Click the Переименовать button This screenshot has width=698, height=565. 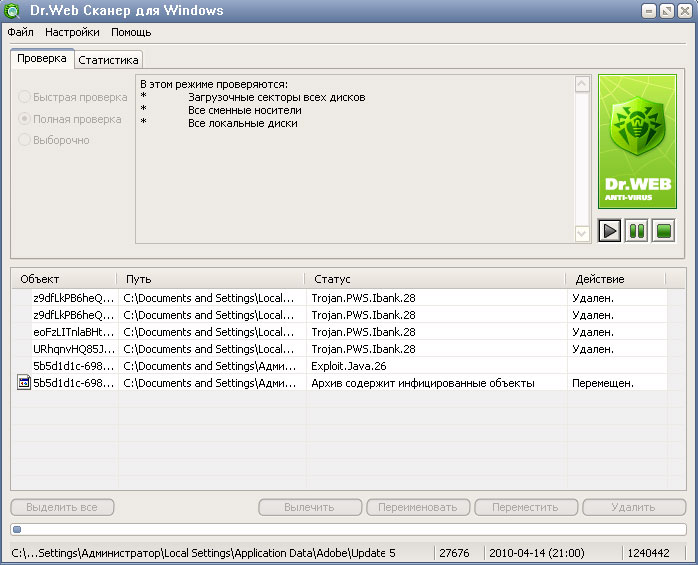(418, 507)
